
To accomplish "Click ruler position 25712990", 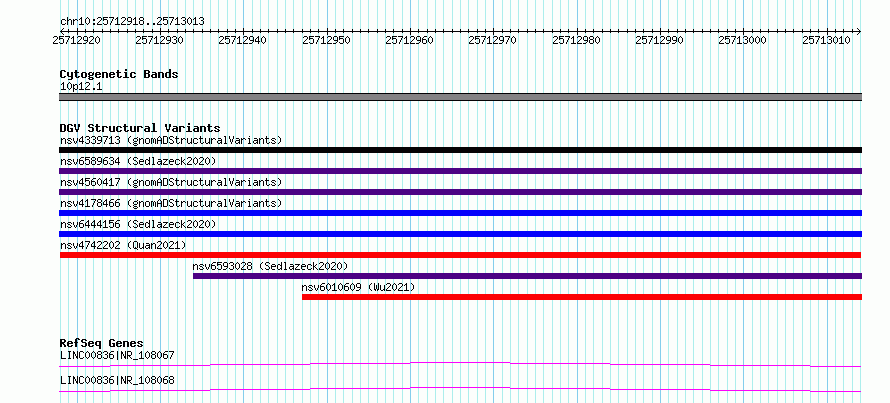I will click(660, 40).
